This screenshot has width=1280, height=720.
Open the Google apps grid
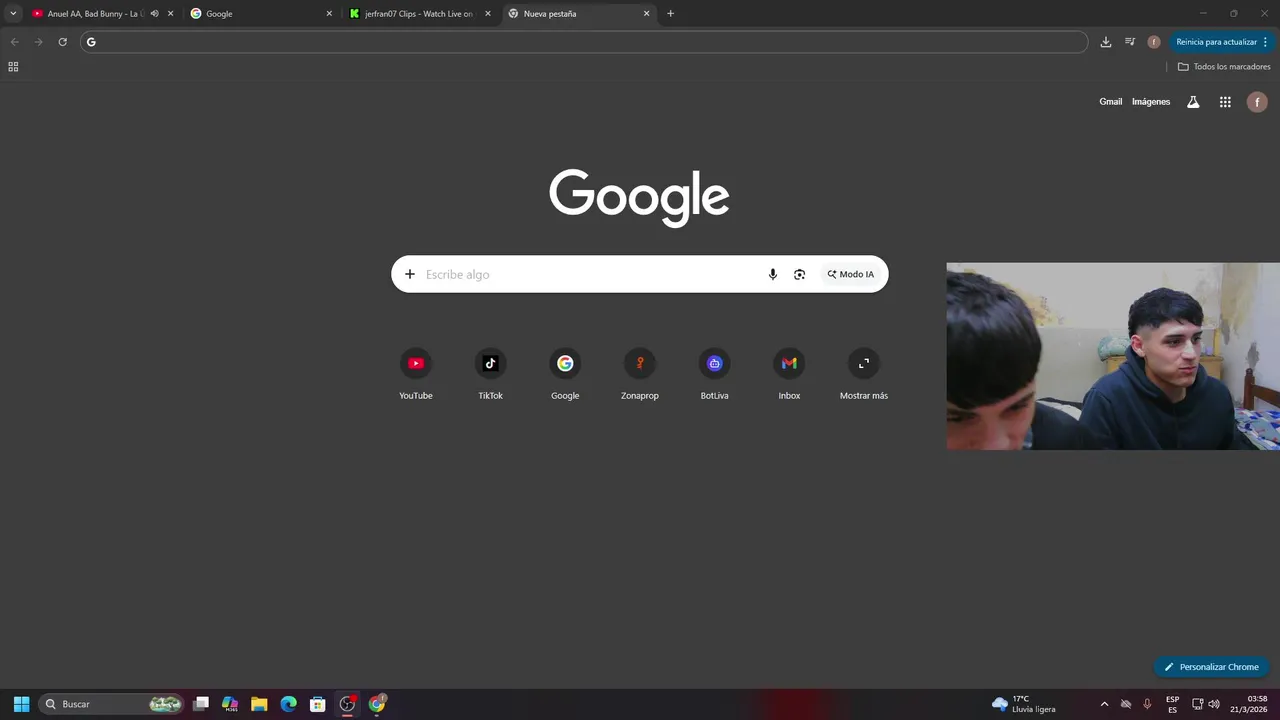coord(1225,102)
